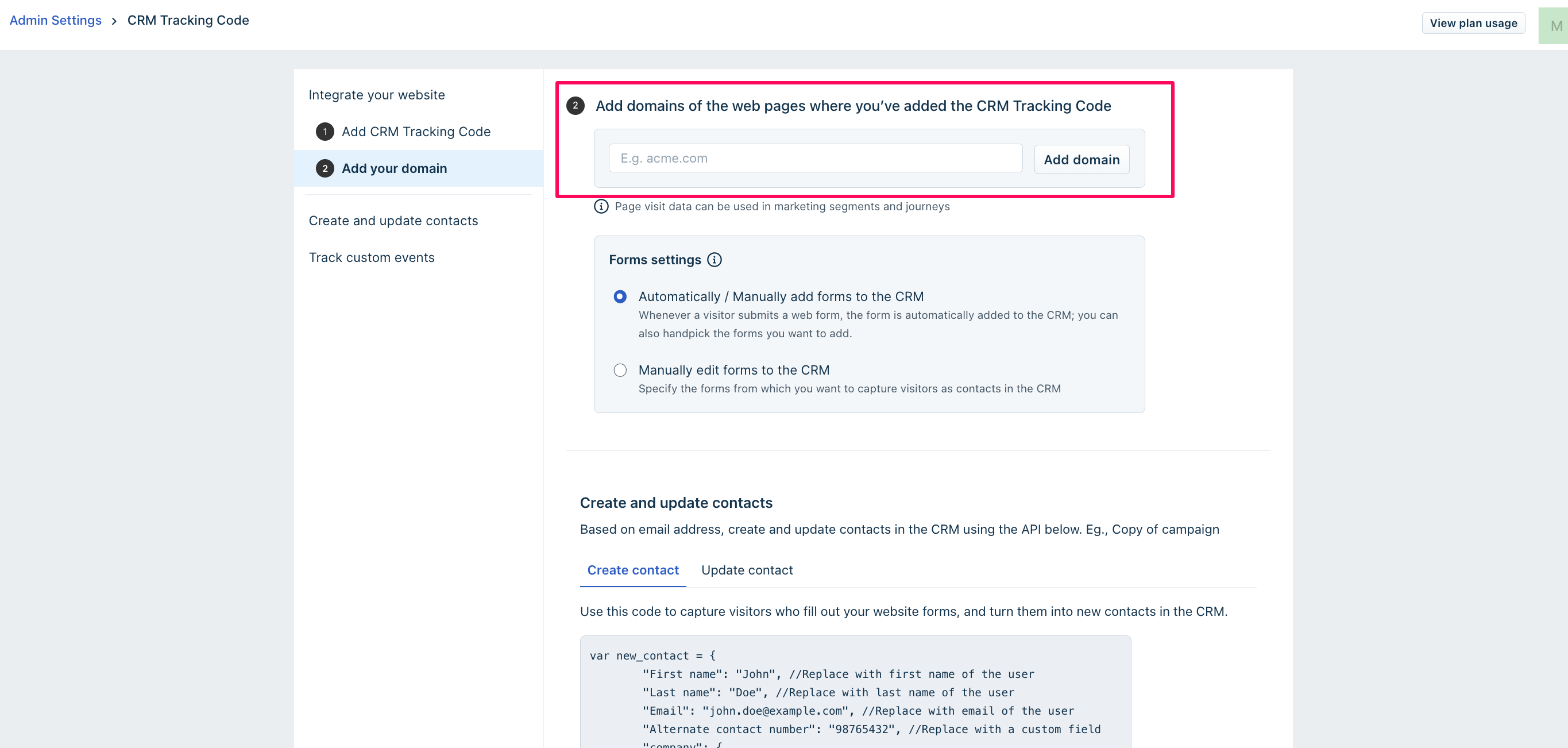Click the info icon beside Forms settings

coord(714,260)
